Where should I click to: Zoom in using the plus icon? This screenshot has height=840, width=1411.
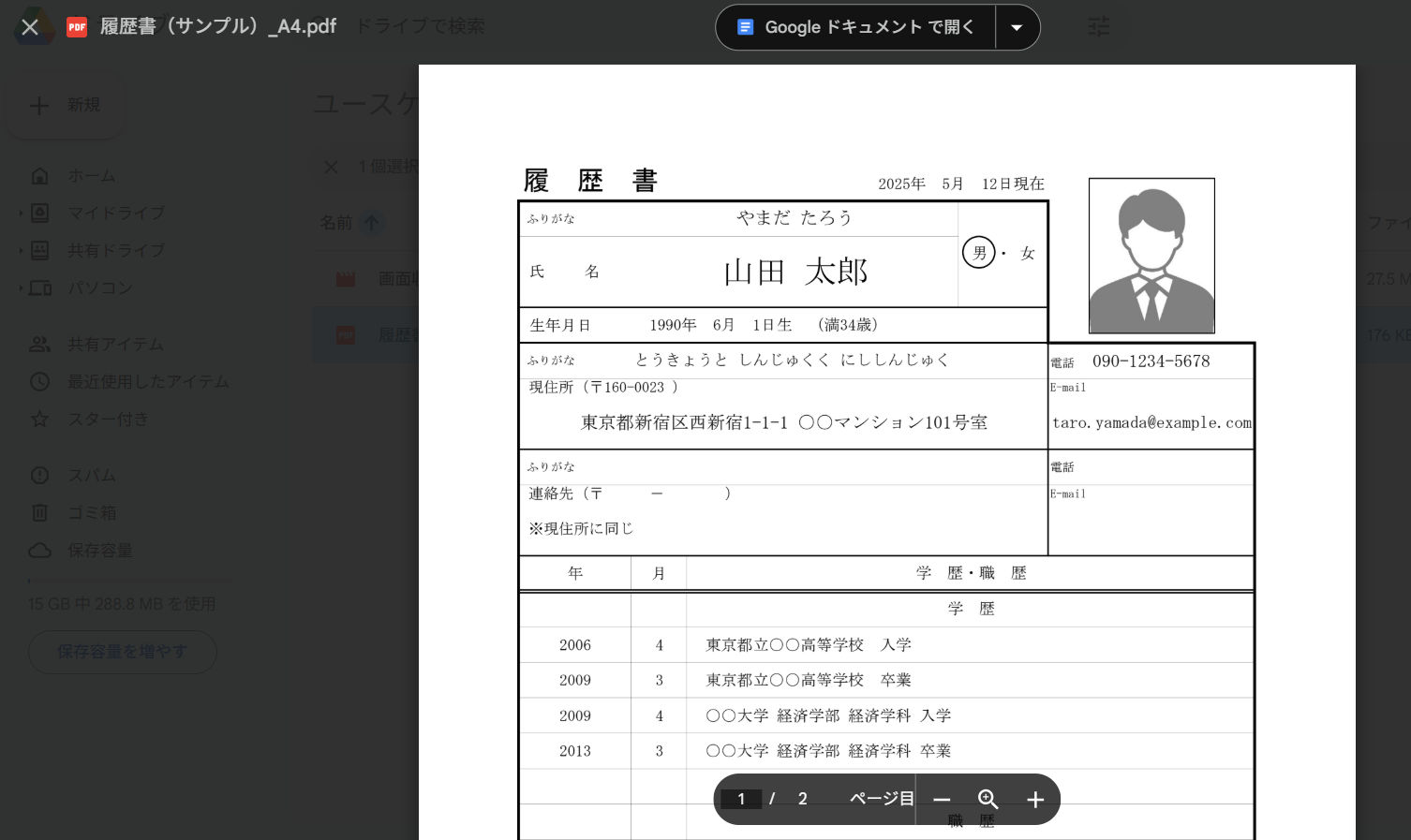coord(1034,800)
